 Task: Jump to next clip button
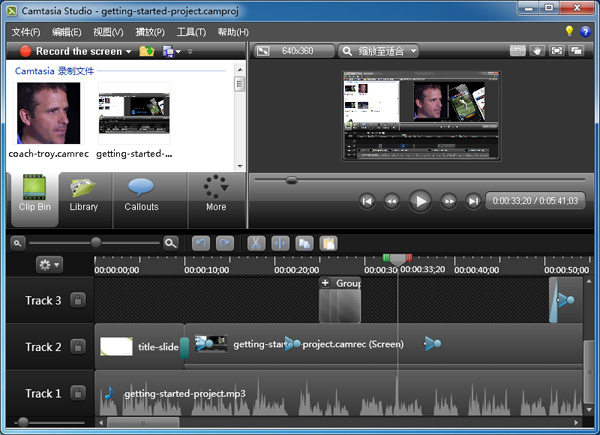click(x=473, y=201)
